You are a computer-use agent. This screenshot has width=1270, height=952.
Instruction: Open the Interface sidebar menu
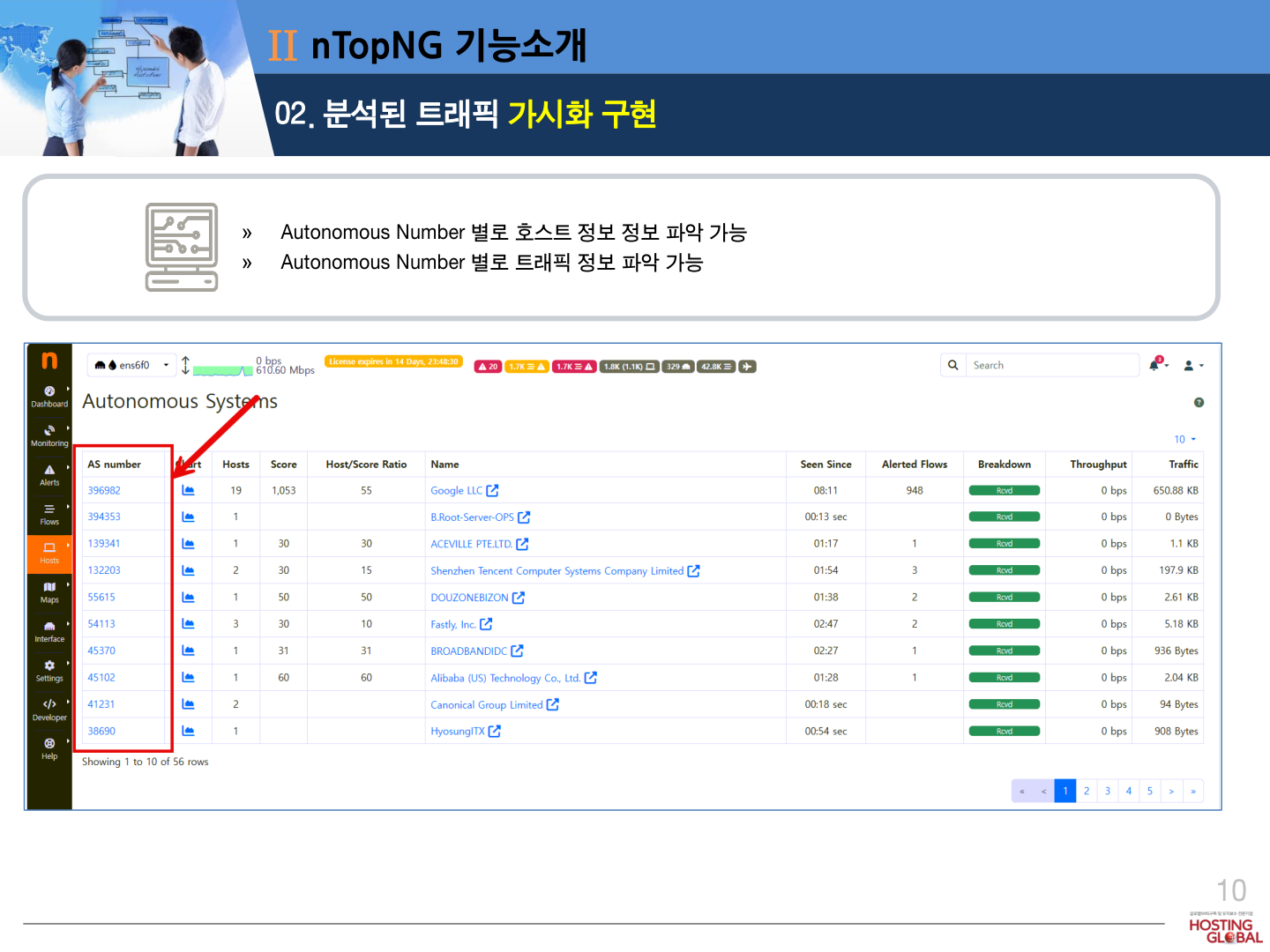click(49, 632)
